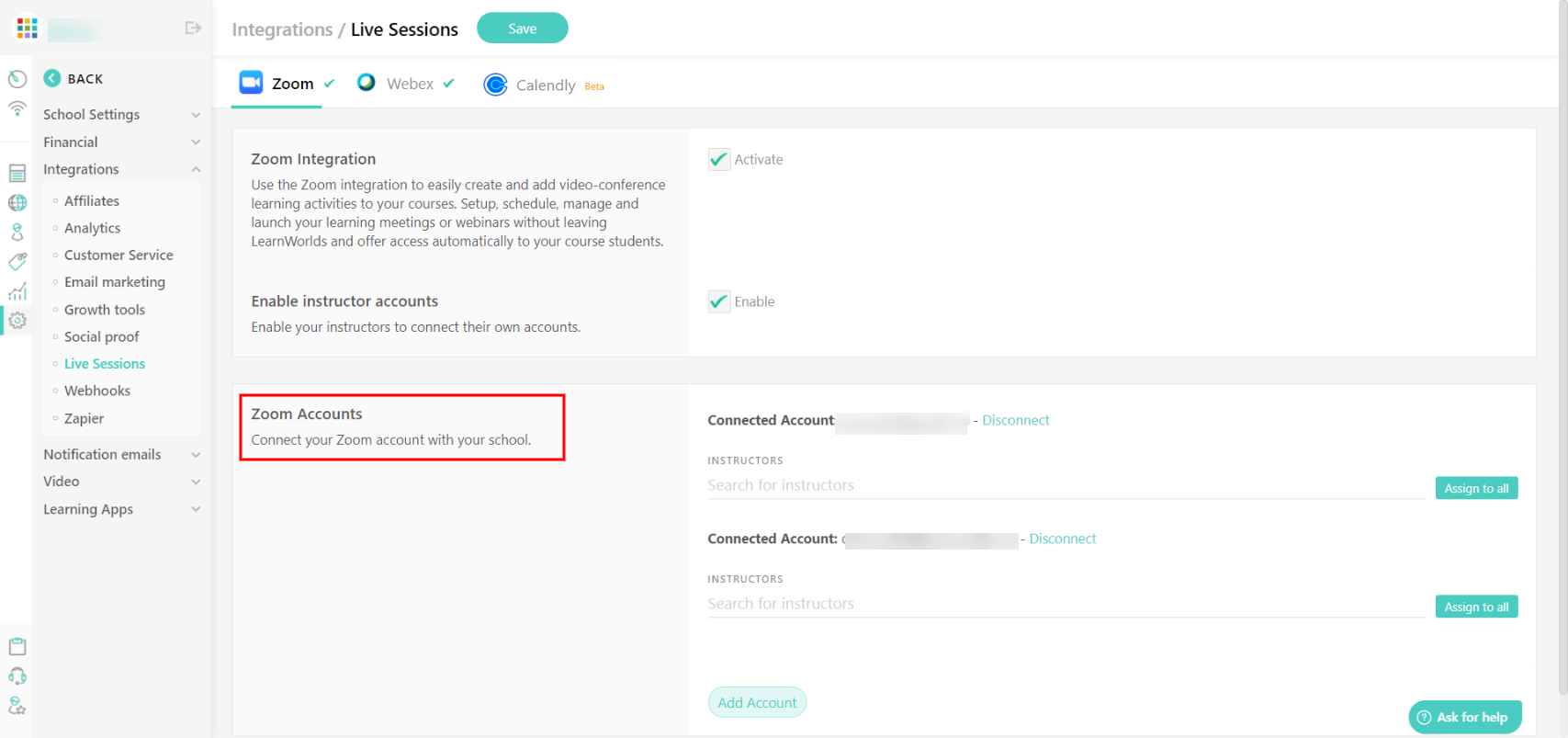Disconnect the first connected Zoom account

pos(1015,420)
